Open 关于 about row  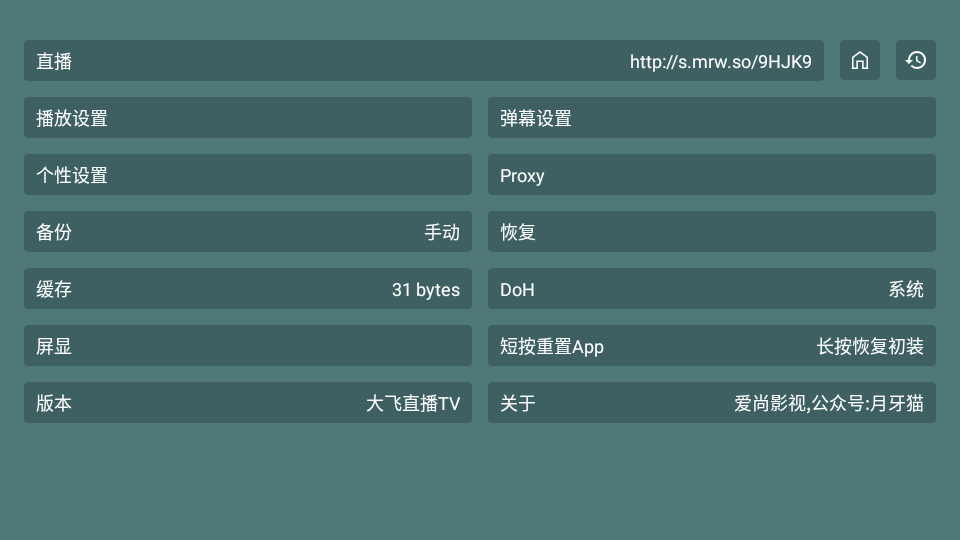tap(711, 403)
